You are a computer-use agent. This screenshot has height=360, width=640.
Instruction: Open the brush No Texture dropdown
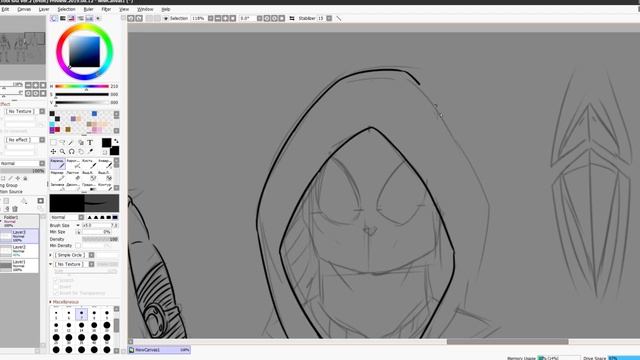(91, 264)
